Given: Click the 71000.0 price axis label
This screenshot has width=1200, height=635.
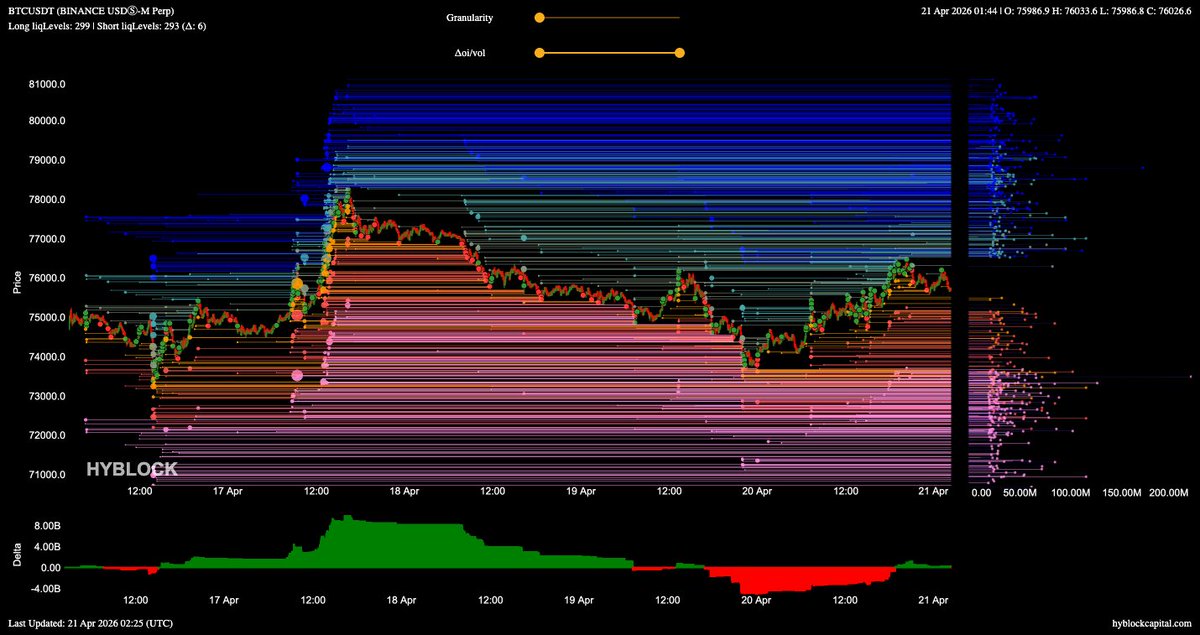Looking at the screenshot, I should (47, 475).
